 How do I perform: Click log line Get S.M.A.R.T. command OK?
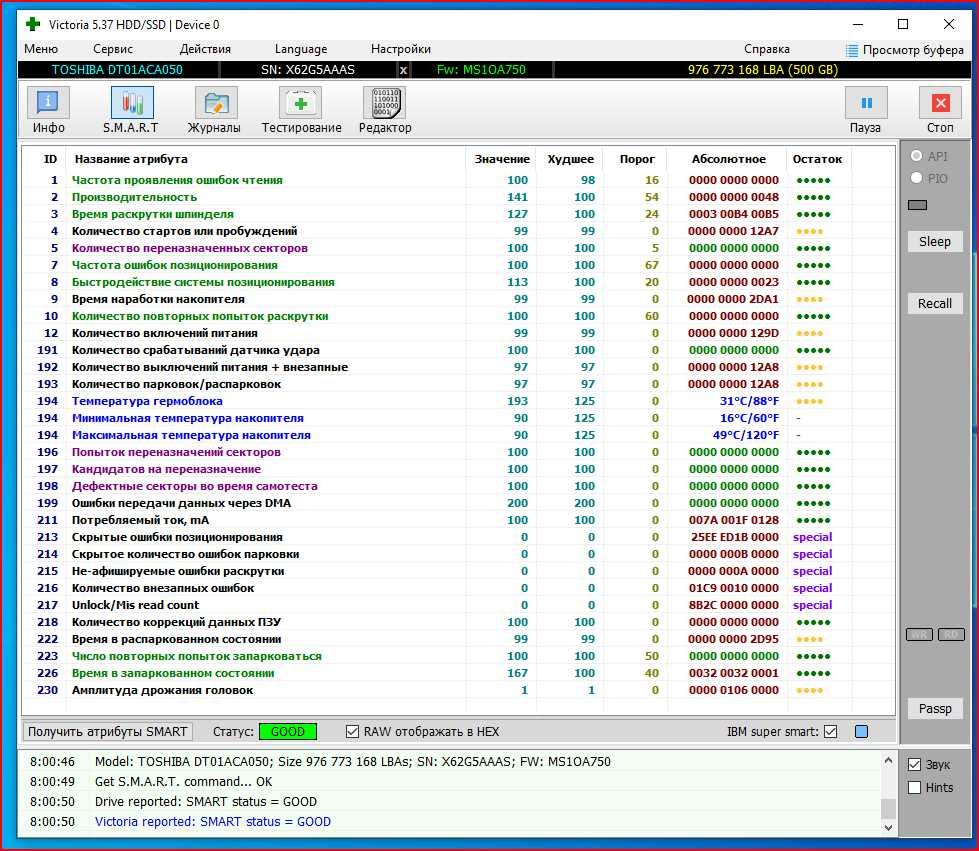click(x=184, y=782)
